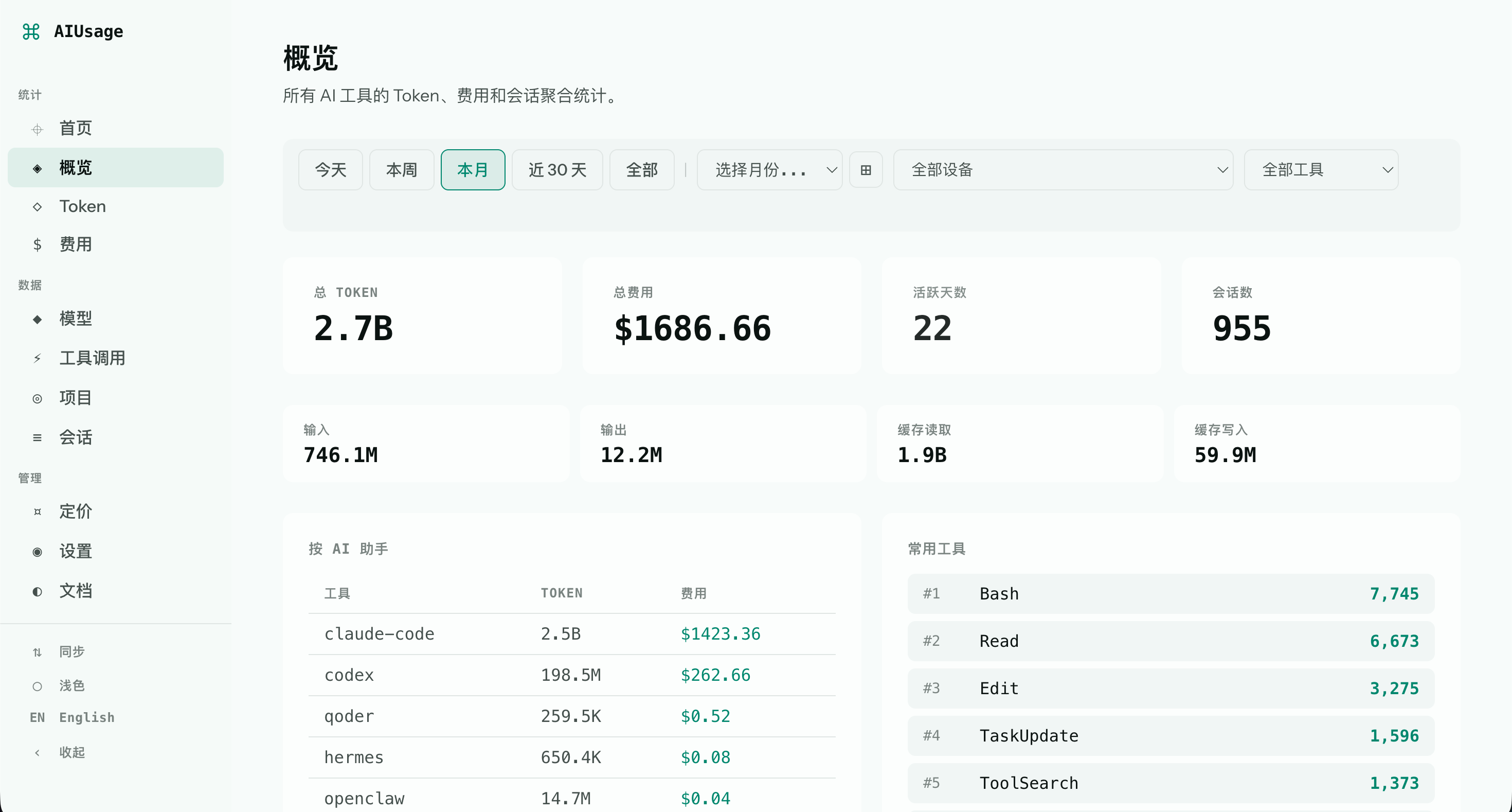Click the crosshair icon beside 首页
The height and width of the screenshot is (812, 1512).
37,129
